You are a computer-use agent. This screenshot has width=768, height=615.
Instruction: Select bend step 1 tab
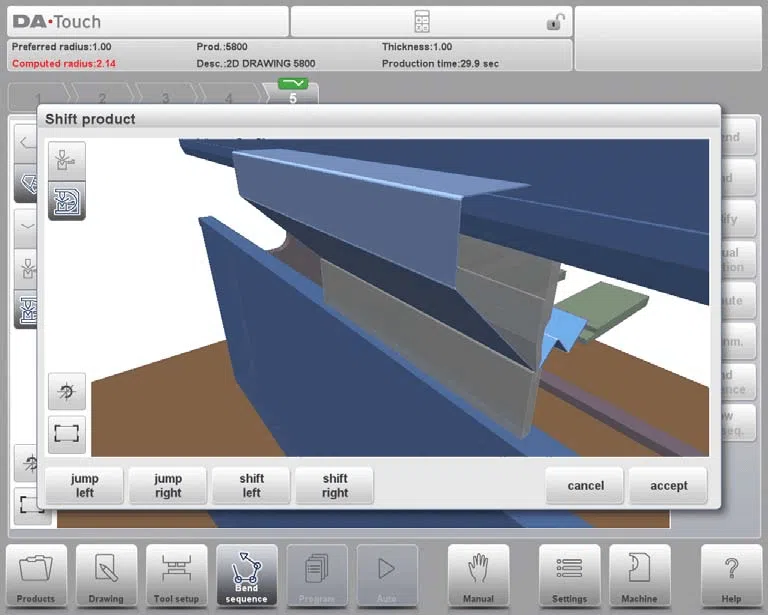tap(38, 97)
